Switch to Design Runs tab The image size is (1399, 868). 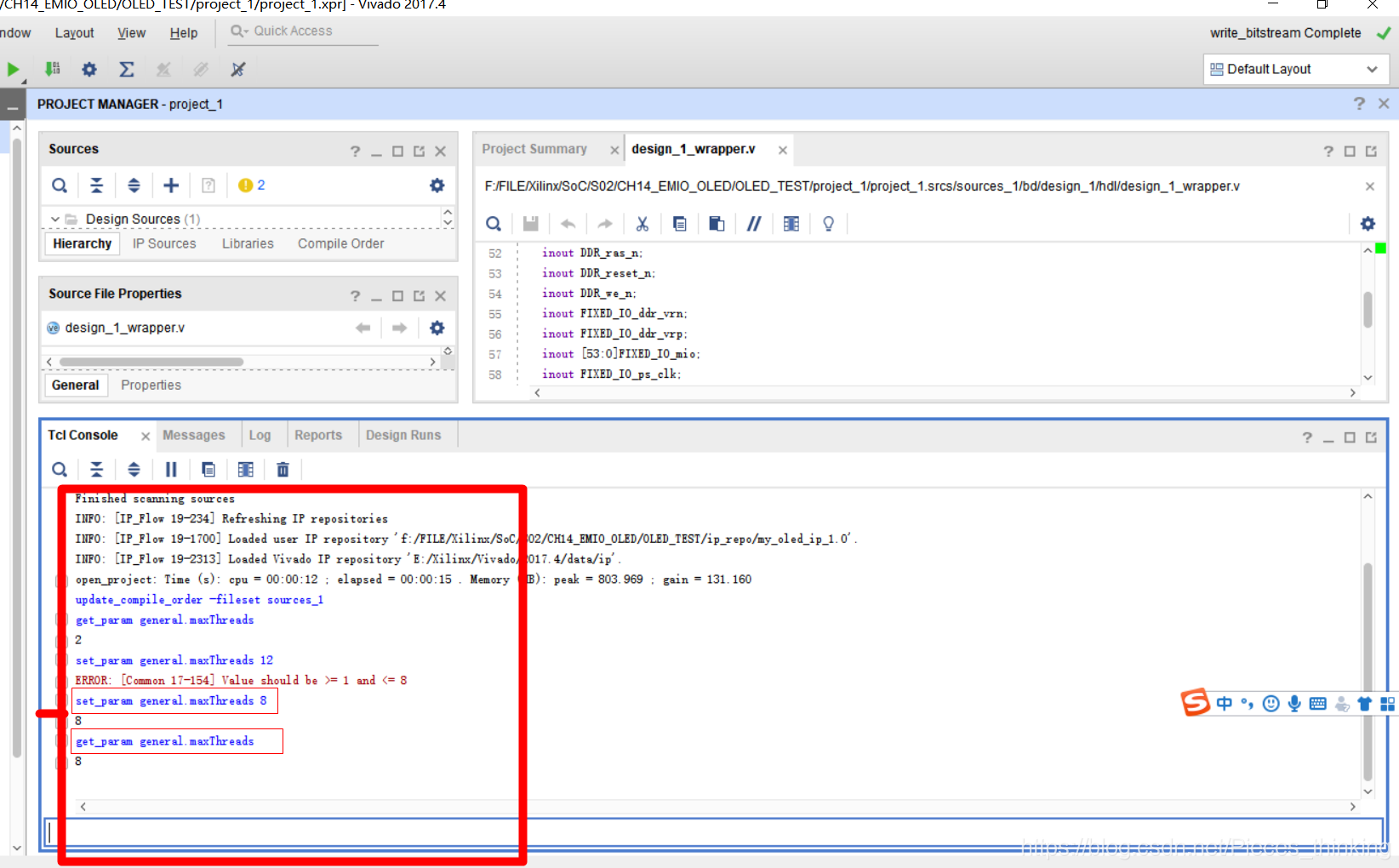[x=403, y=435]
